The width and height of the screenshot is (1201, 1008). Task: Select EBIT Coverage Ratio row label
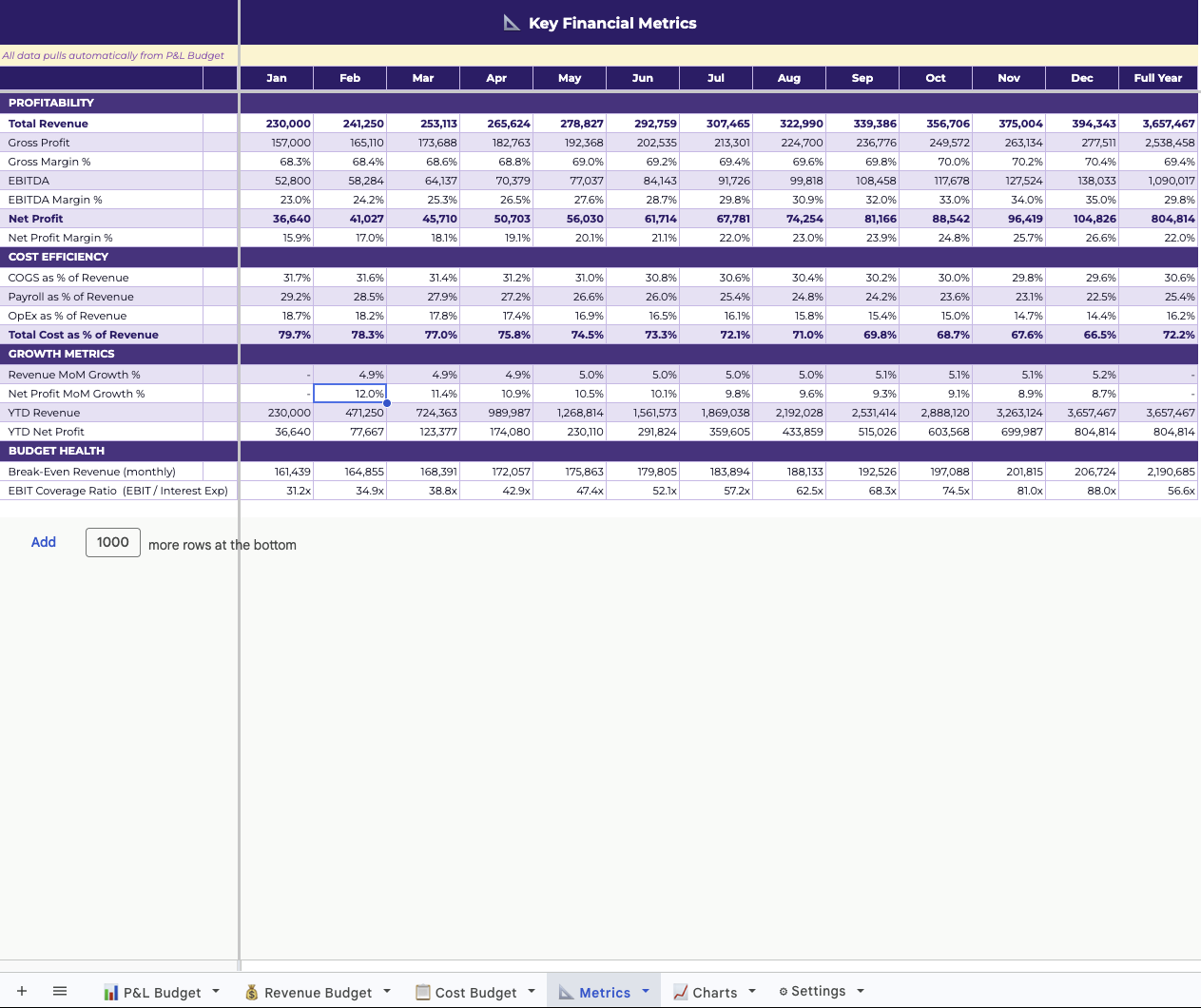(x=118, y=491)
